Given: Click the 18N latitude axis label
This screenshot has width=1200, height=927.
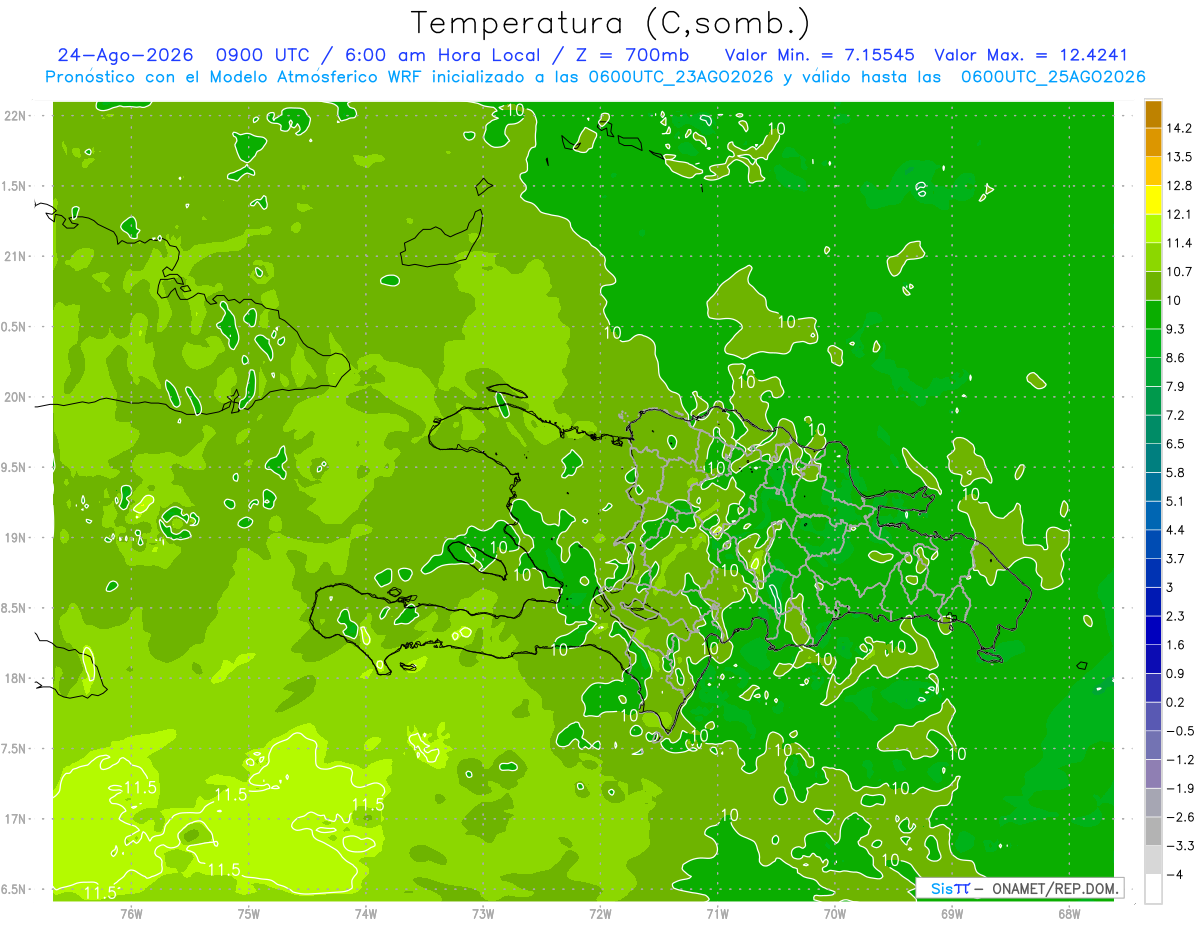Looking at the screenshot, I should click(x=15, y=678).
